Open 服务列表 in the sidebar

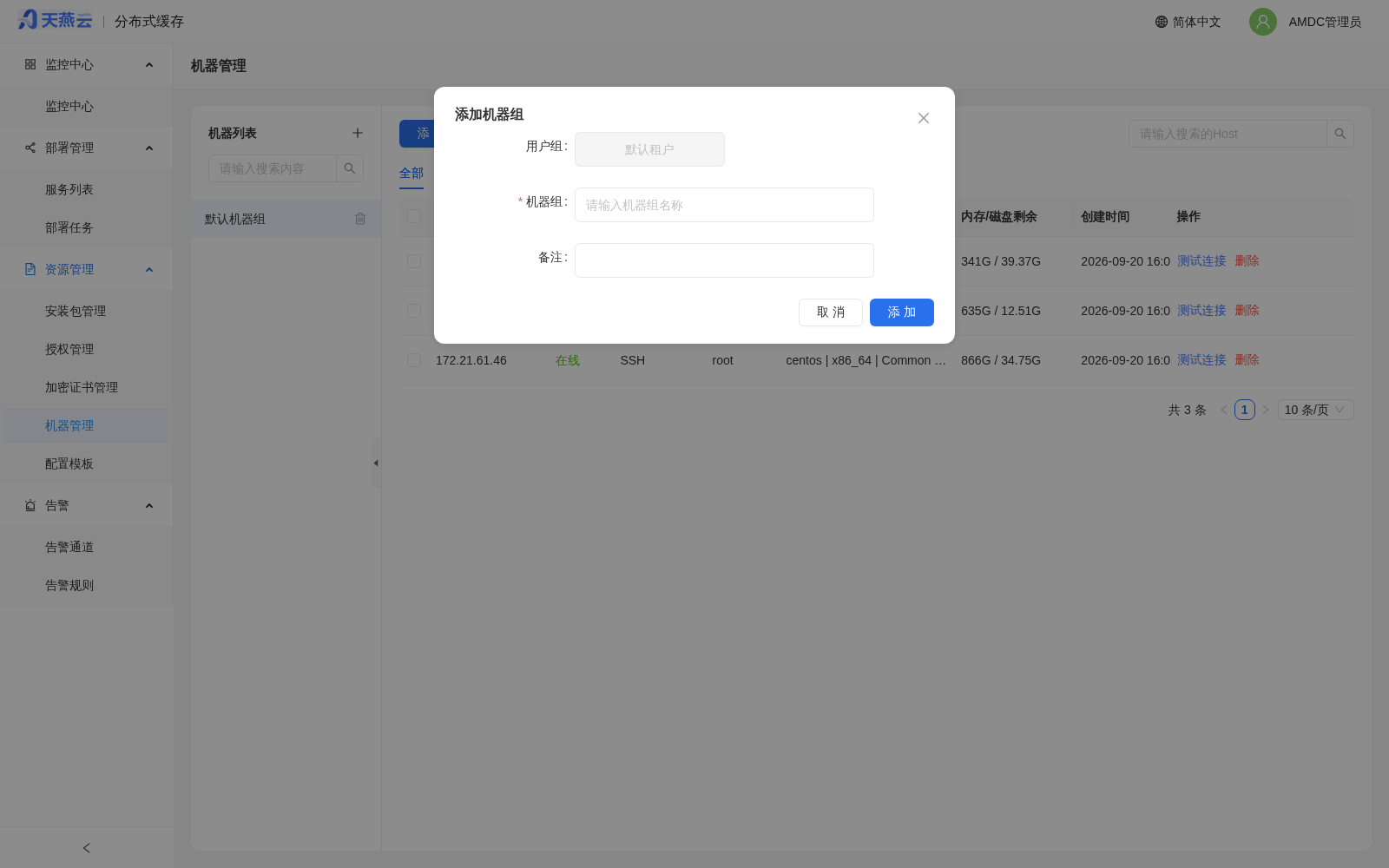[x=87, y=190]
